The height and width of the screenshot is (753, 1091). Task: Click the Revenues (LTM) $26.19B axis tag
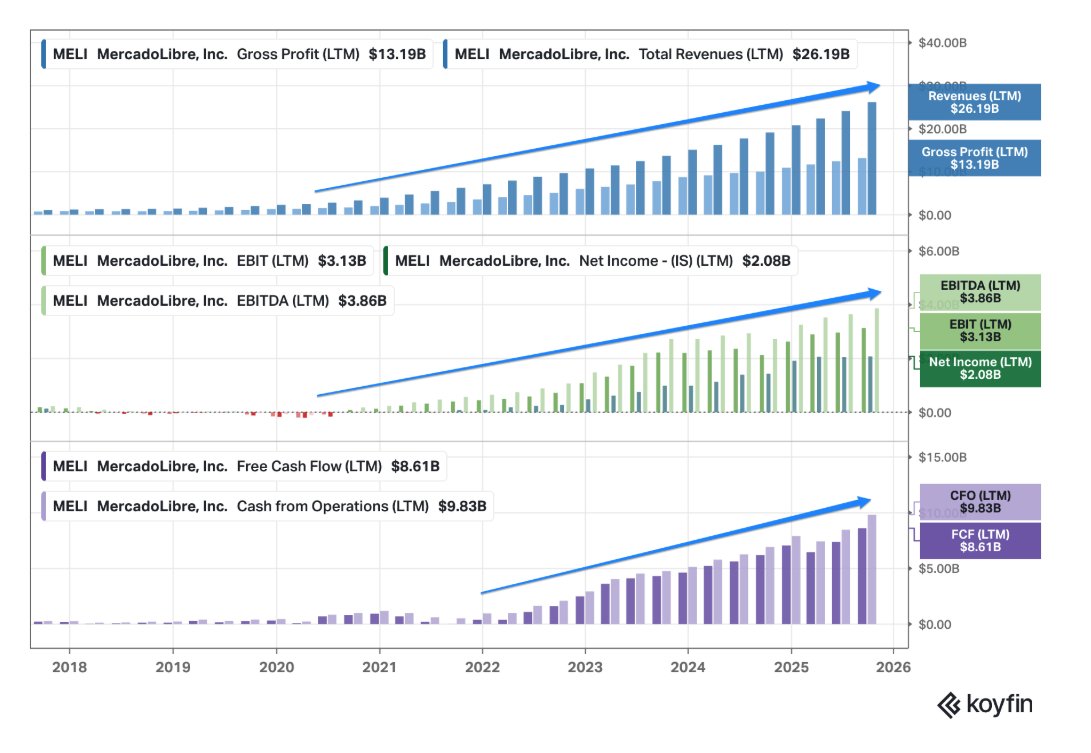pyautogui.click(x=975, y=102)
